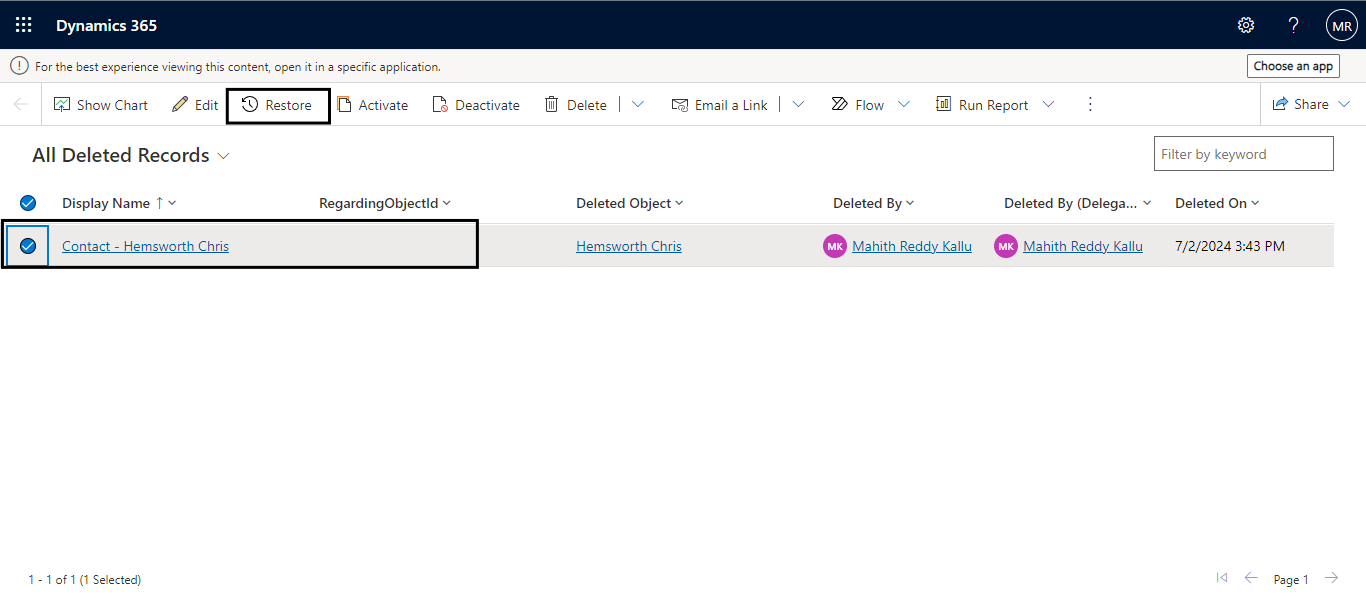
Task: Click the Choose an app button
Action: (x=1293, y=66)
